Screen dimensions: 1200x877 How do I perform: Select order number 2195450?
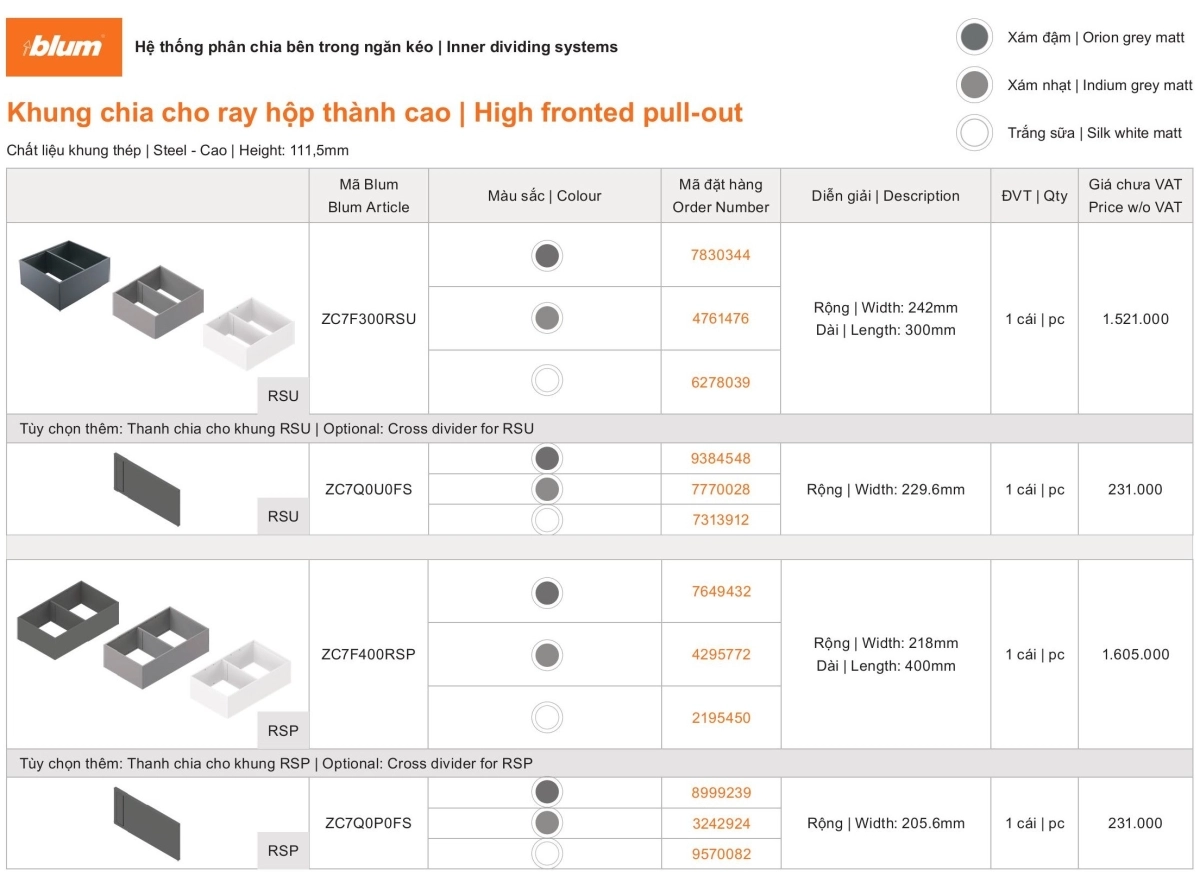point(720,718)
